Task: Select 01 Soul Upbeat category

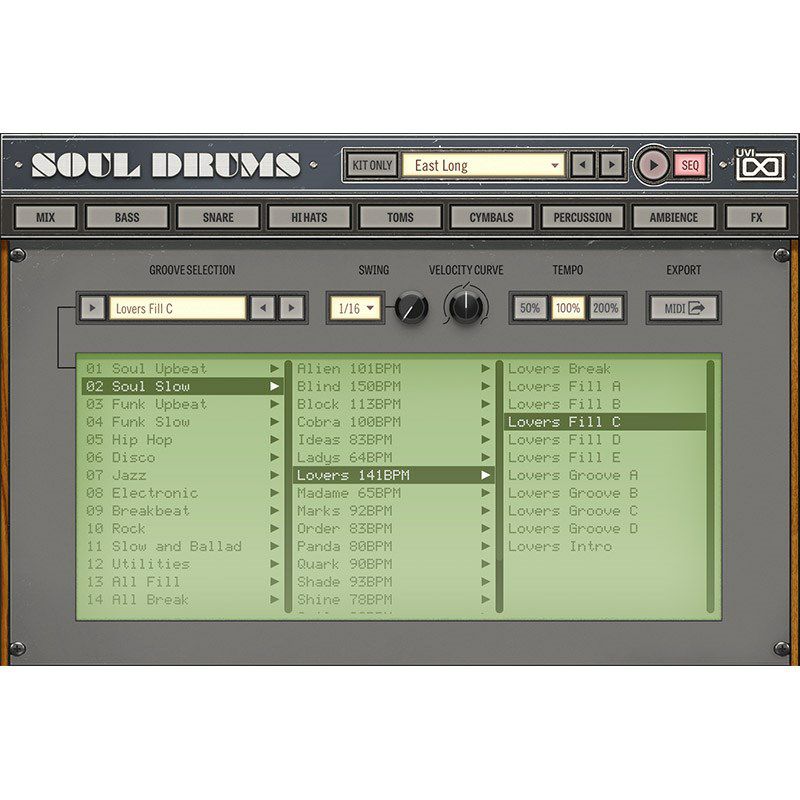Action: pos(183,368)
